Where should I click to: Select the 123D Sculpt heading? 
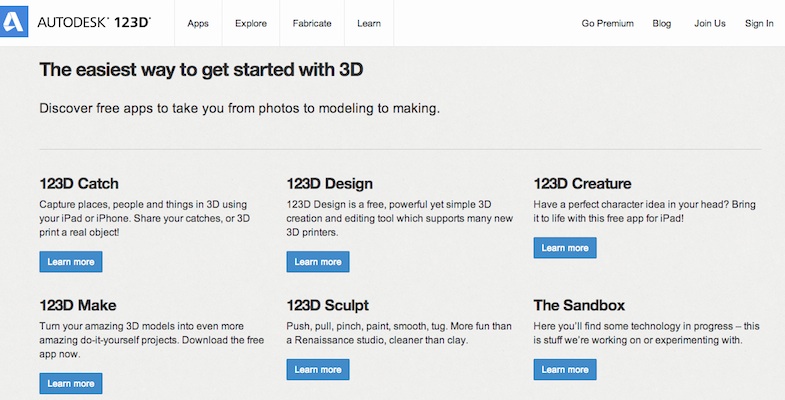(x=327, y=305)
